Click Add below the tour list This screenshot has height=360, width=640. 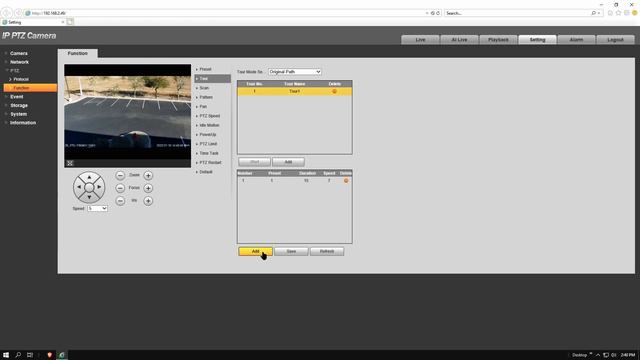click(288, 162)
